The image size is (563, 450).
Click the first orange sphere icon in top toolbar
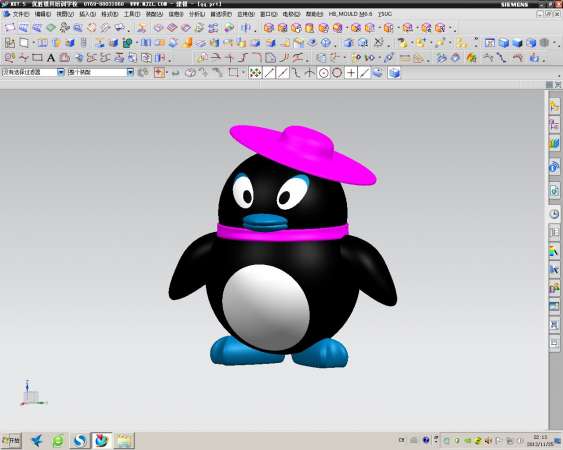269,28
